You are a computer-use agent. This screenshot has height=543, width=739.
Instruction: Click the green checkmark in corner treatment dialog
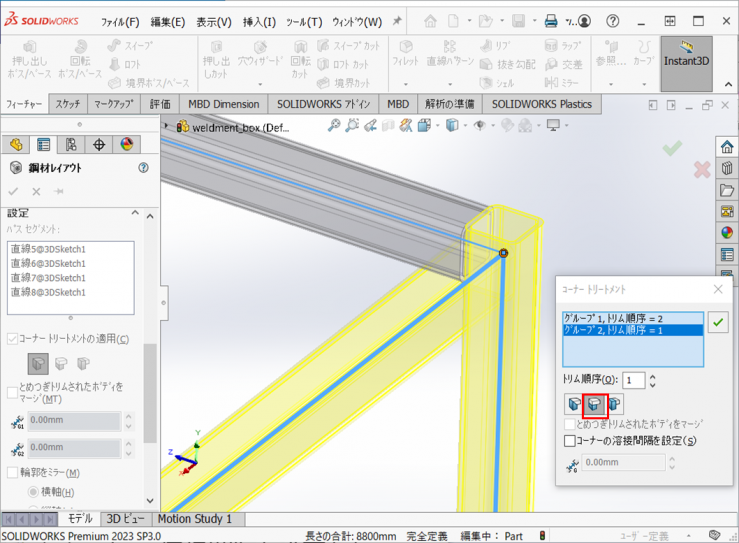718,322
